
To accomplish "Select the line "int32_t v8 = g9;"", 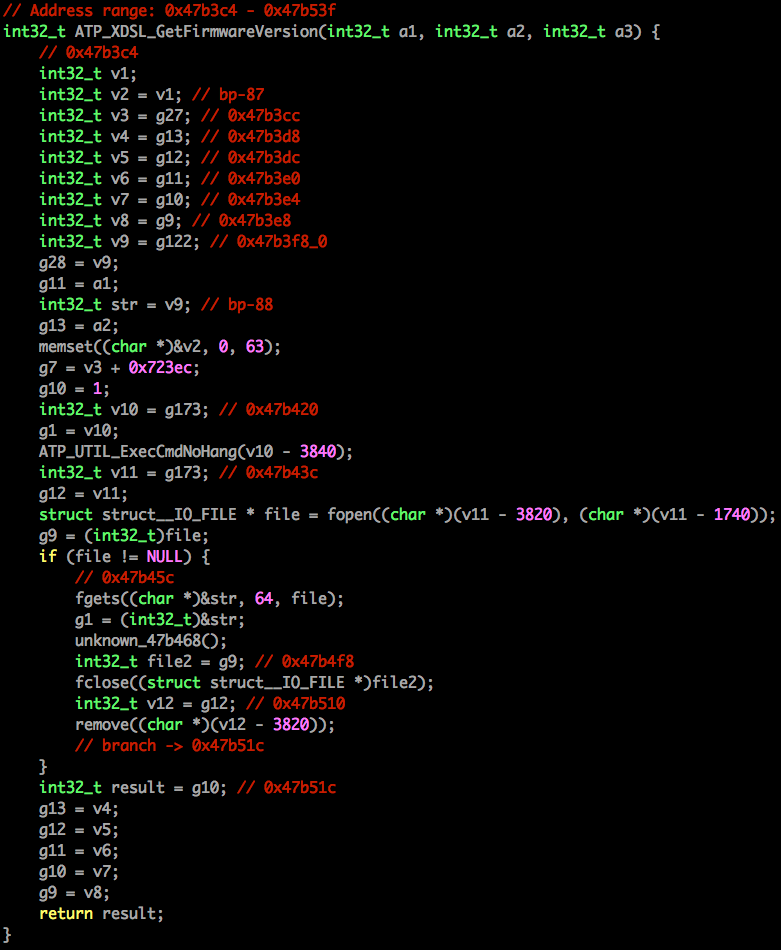I will (x=110, y=221).
